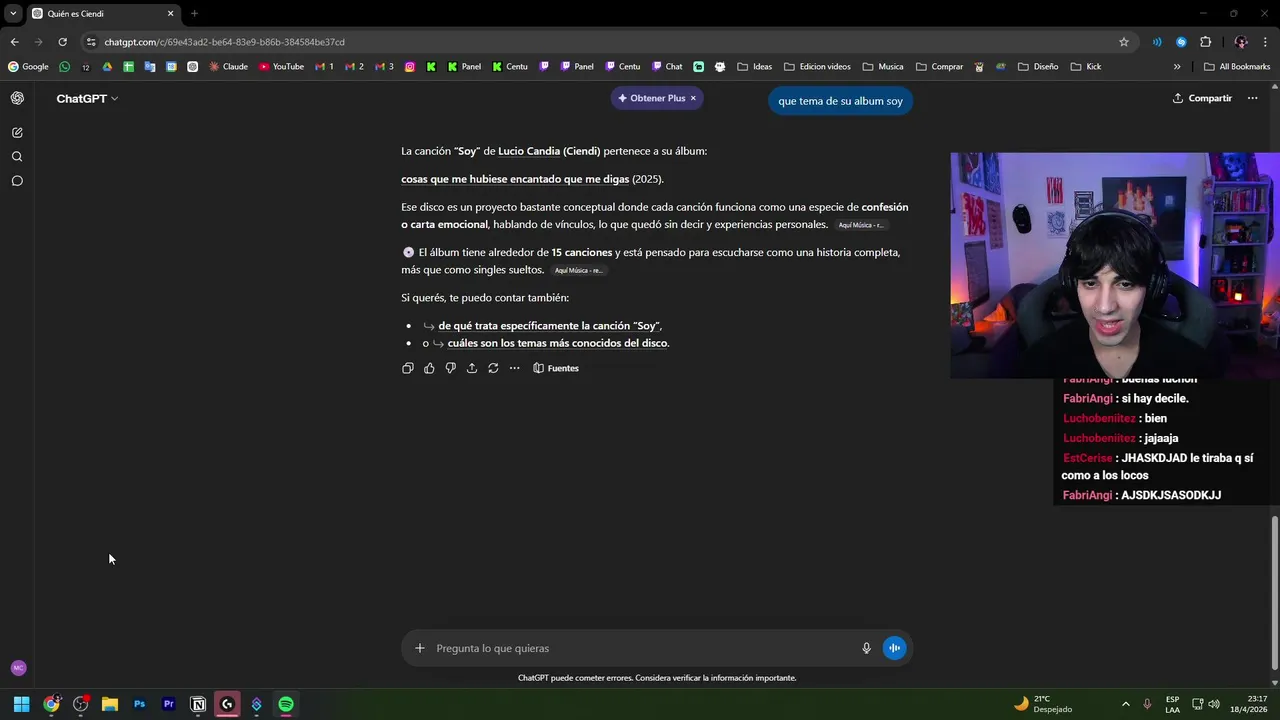Follow link about most known tracks
This screenshot has height=720, width=1280.
click(557, 343)
